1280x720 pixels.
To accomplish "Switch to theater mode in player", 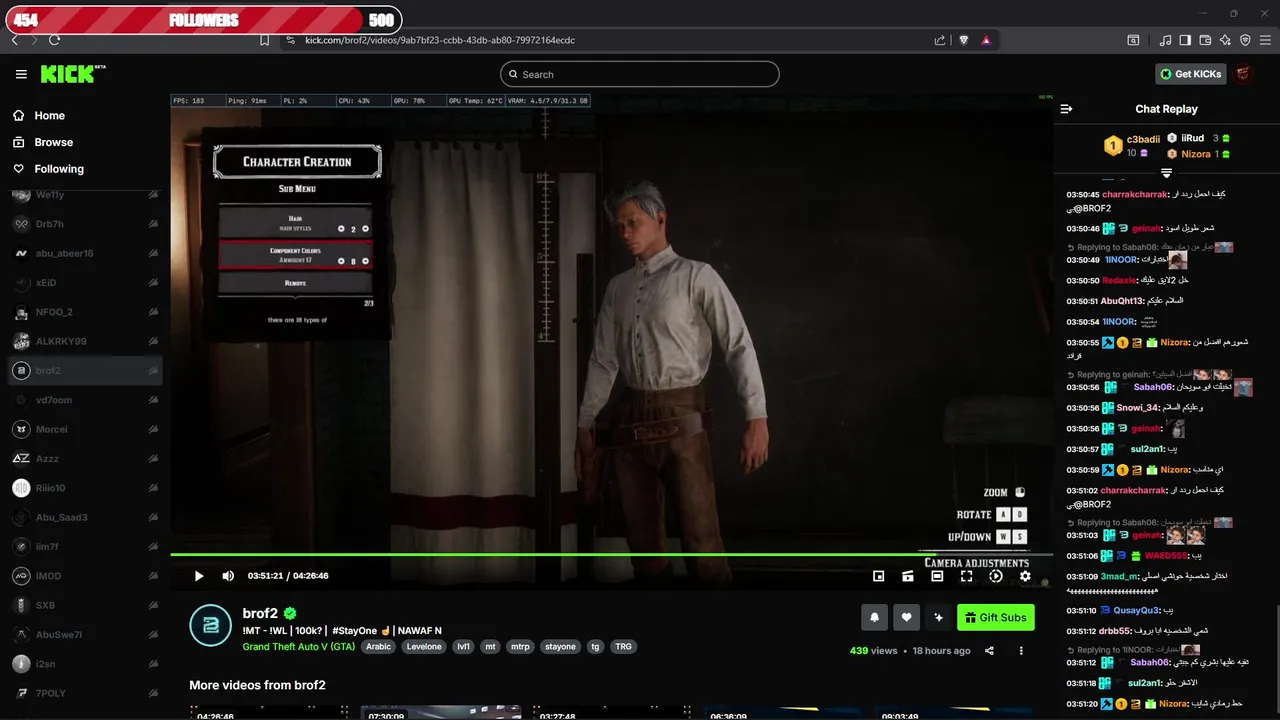I will (937, 576).
